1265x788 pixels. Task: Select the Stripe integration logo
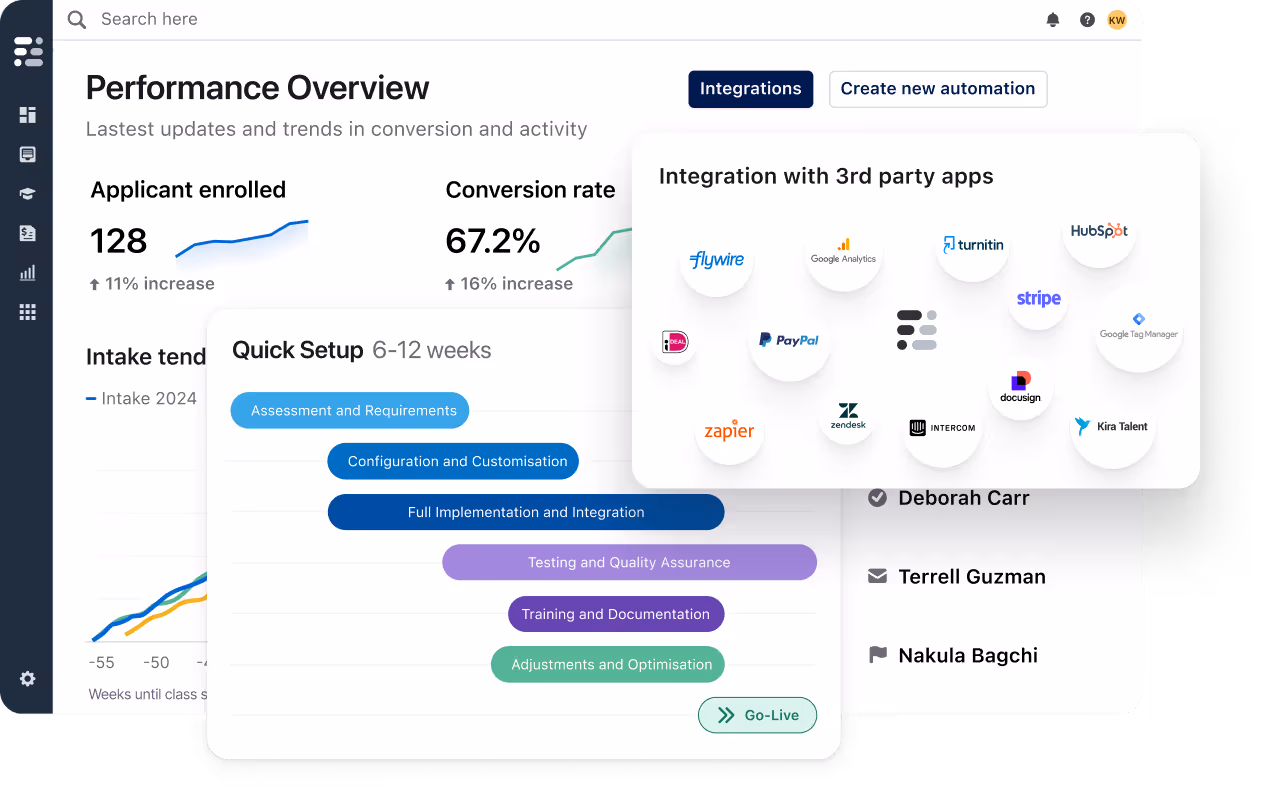click(1038, 299)
